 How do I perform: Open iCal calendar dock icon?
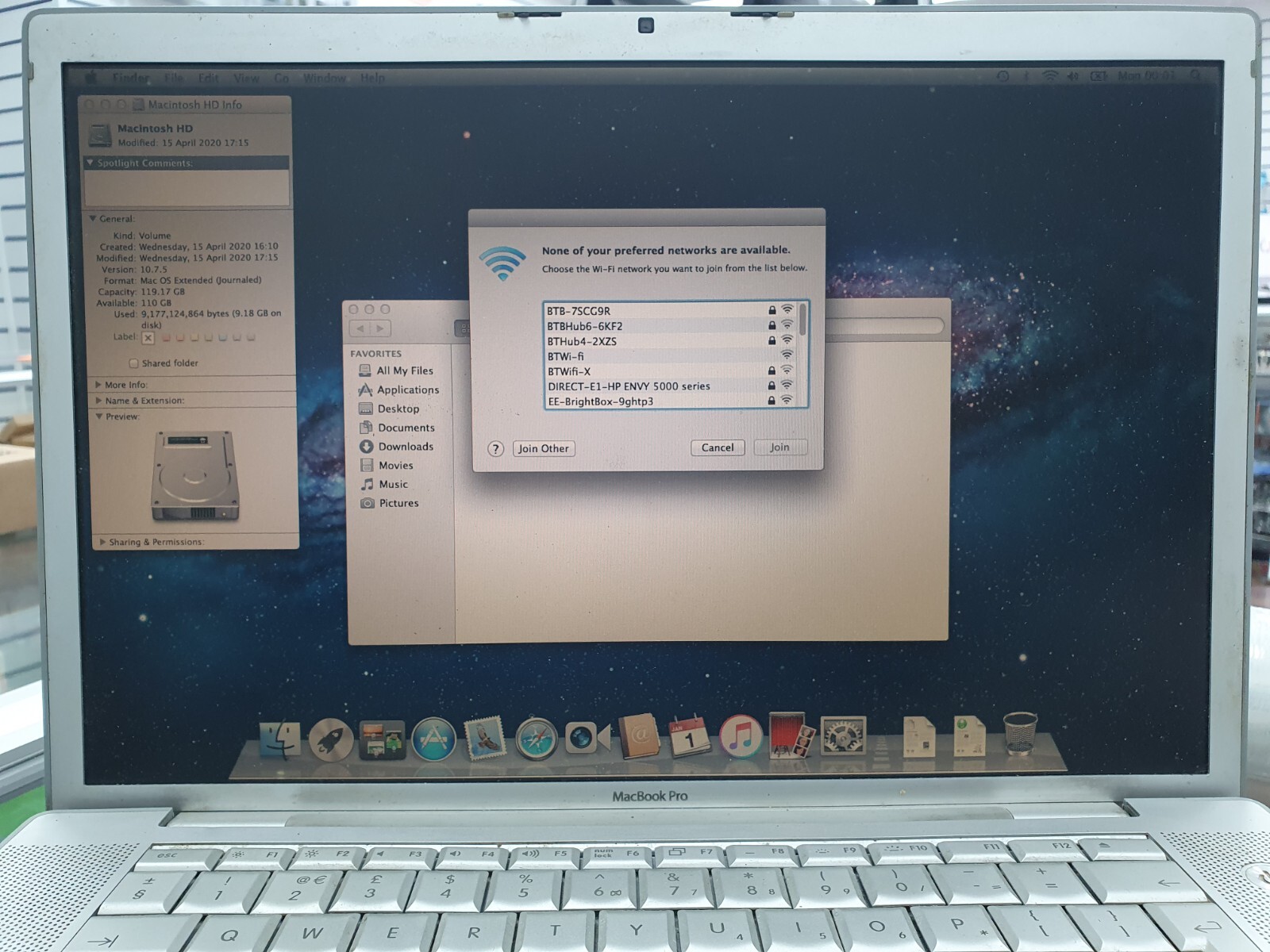click(690, 737)
